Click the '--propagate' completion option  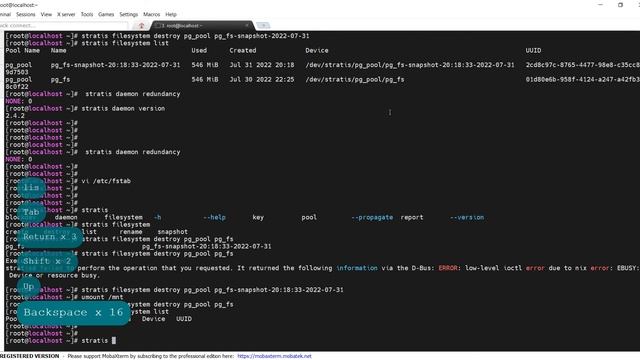click(x=372, y=218)
